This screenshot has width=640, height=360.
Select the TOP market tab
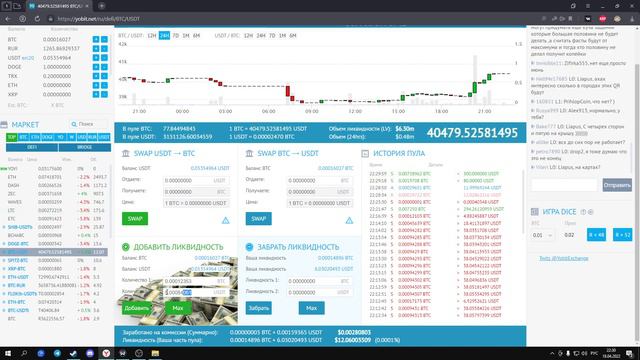click(x=11, y=137)
